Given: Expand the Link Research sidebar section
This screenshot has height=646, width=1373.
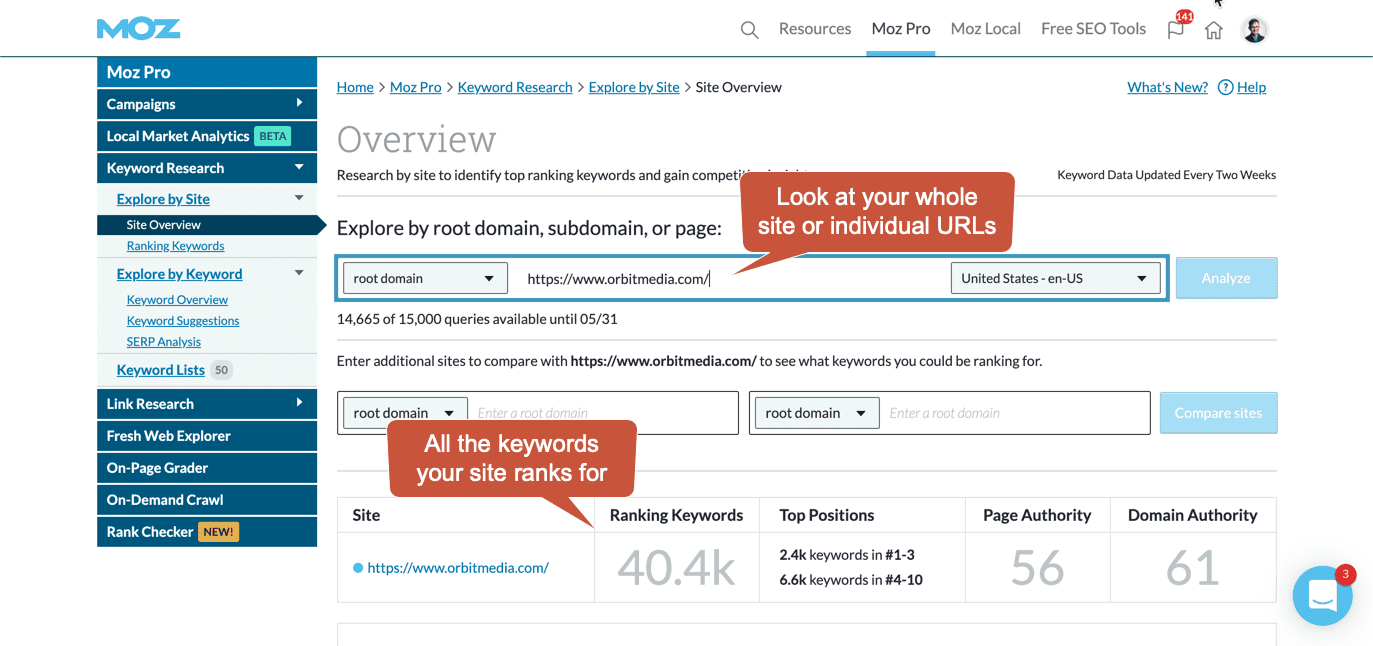Looking at the screenshot, I should (207, 404).
